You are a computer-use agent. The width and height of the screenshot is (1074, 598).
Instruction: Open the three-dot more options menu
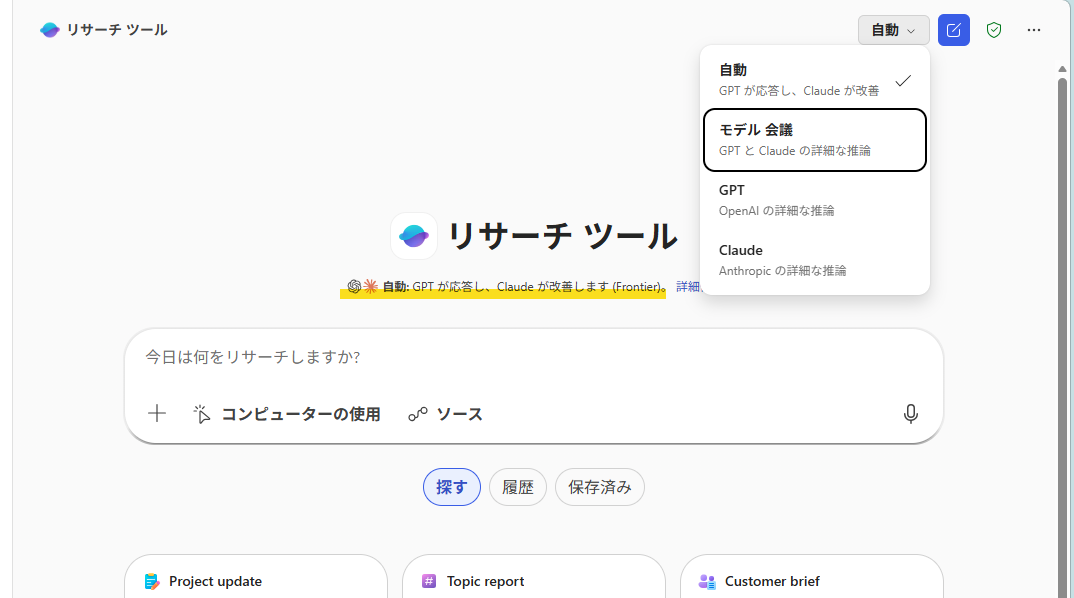pyautogui.click(x=1034, y=30)
